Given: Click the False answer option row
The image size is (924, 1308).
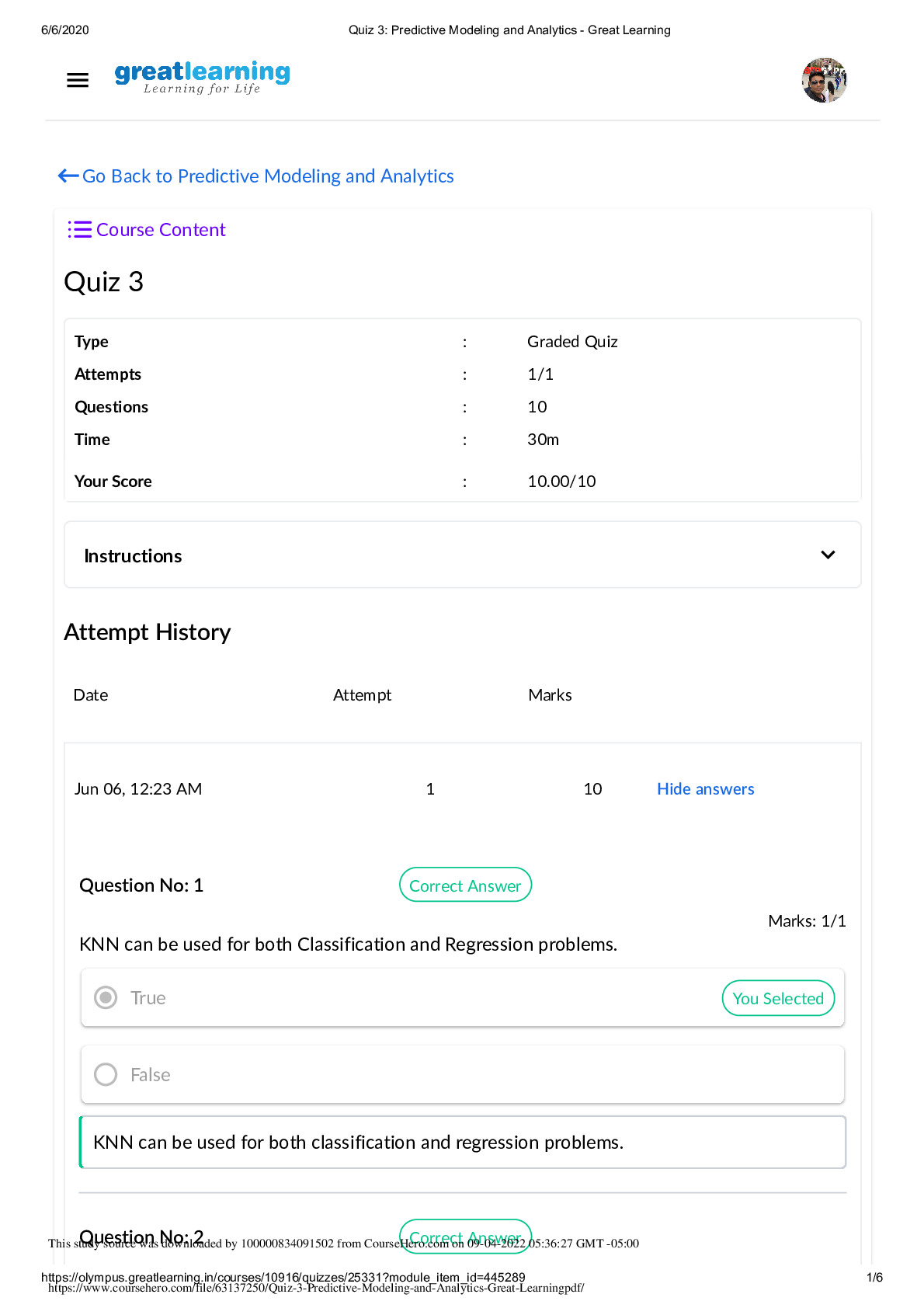Looking at the screenshot, I should [x=462, y=1074].
